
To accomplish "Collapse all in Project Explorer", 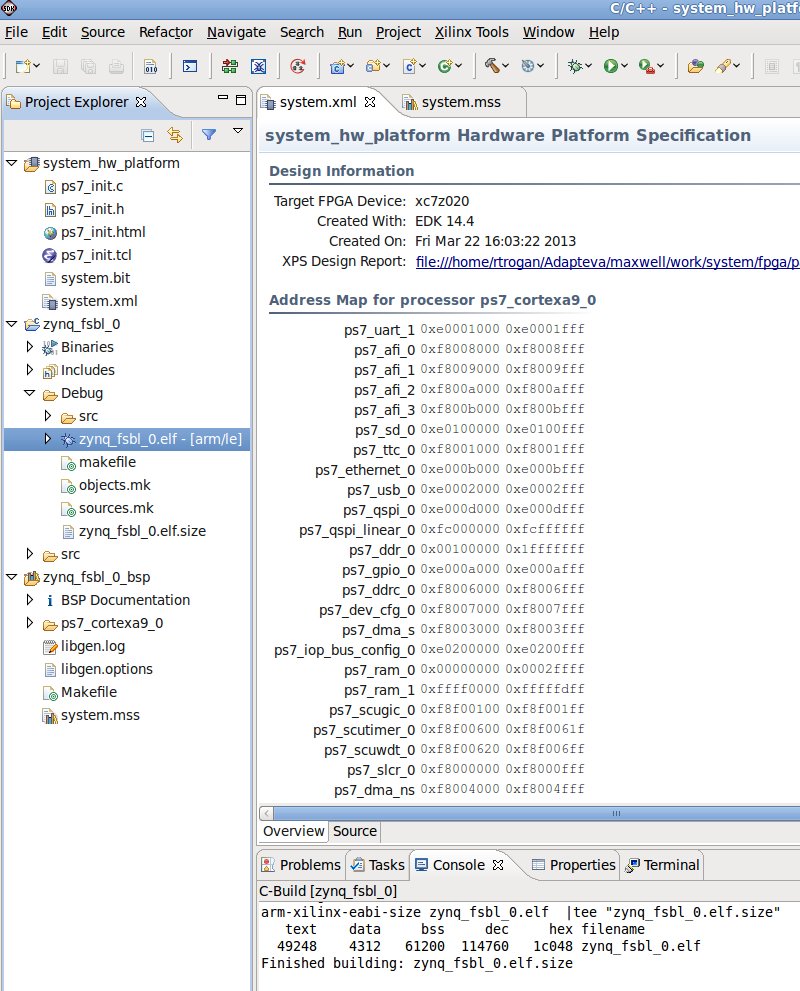I will (148, 135).
